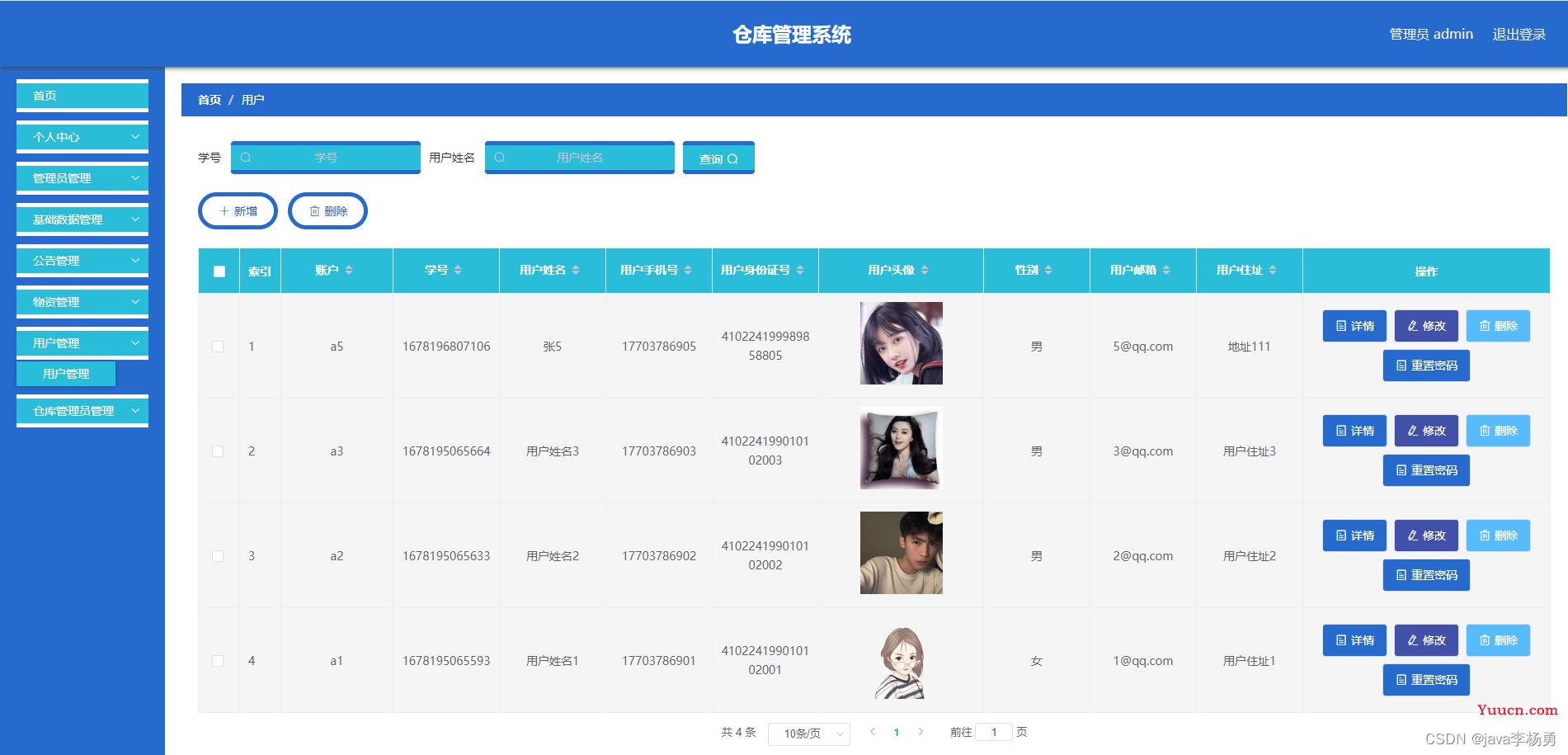1568x755 pixels.
Task: Expand the 管理员管理 sidebar menu
Action: [x=82, y=178]
